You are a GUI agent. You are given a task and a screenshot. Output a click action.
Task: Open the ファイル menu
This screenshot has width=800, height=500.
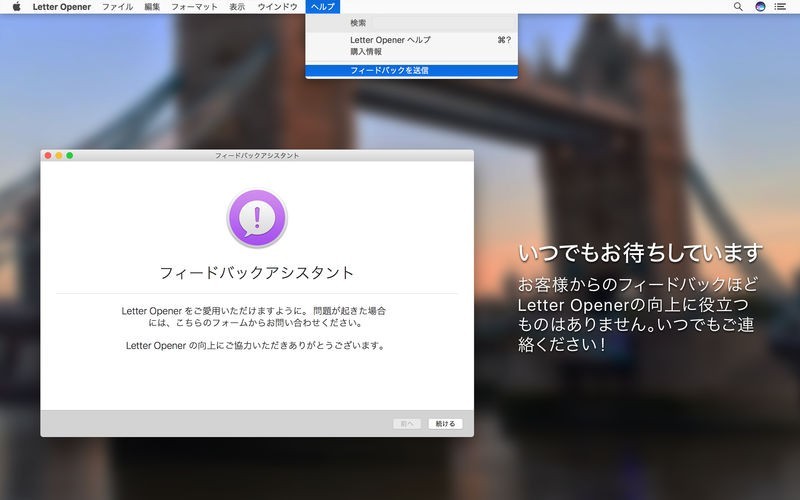coord(117,7)
